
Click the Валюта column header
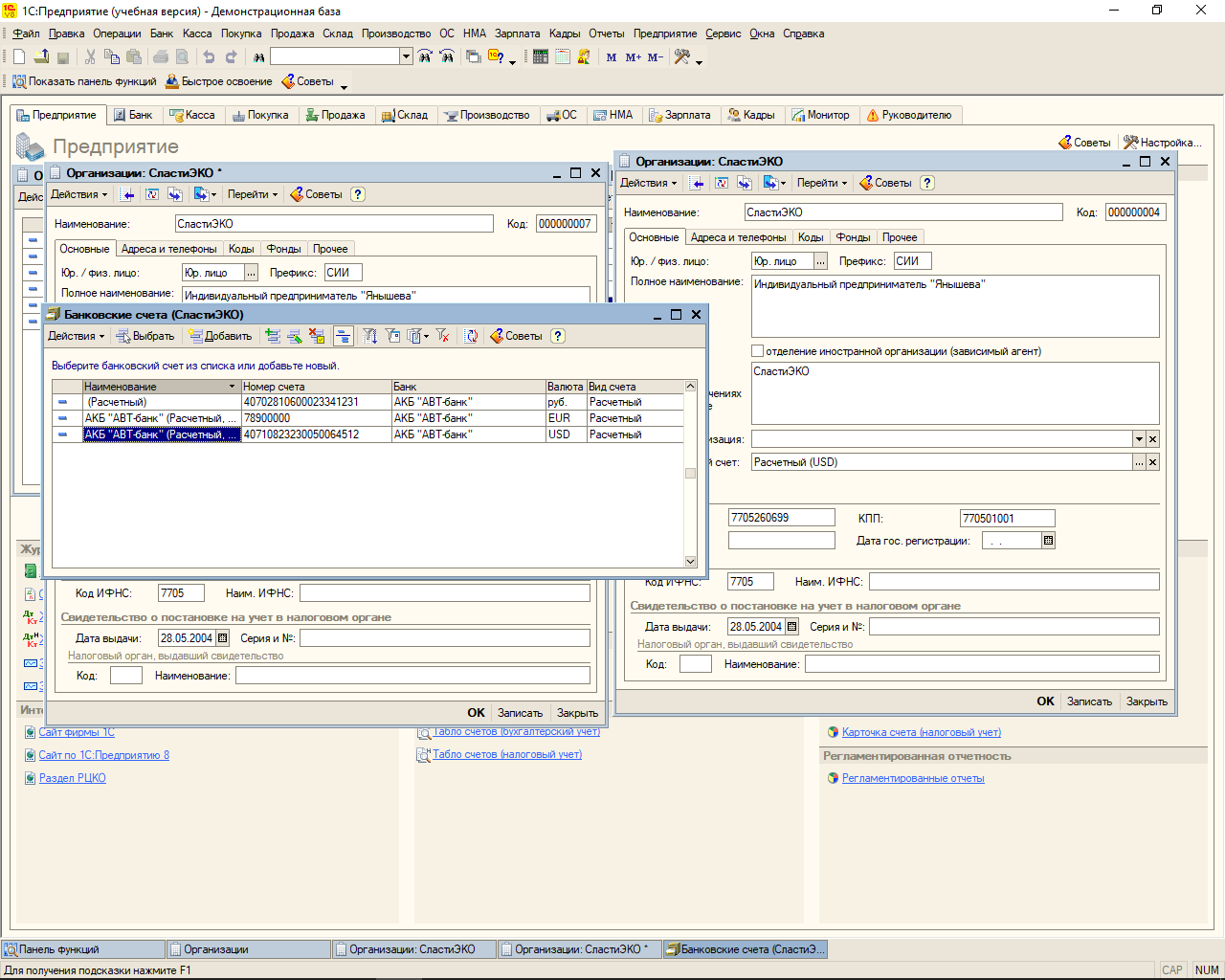point(566,387)
